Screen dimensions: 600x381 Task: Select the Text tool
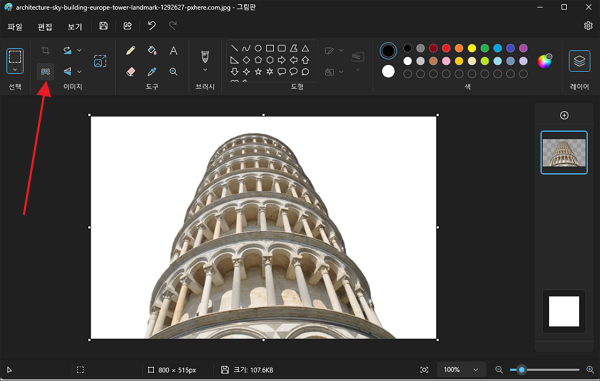[173, 50]
